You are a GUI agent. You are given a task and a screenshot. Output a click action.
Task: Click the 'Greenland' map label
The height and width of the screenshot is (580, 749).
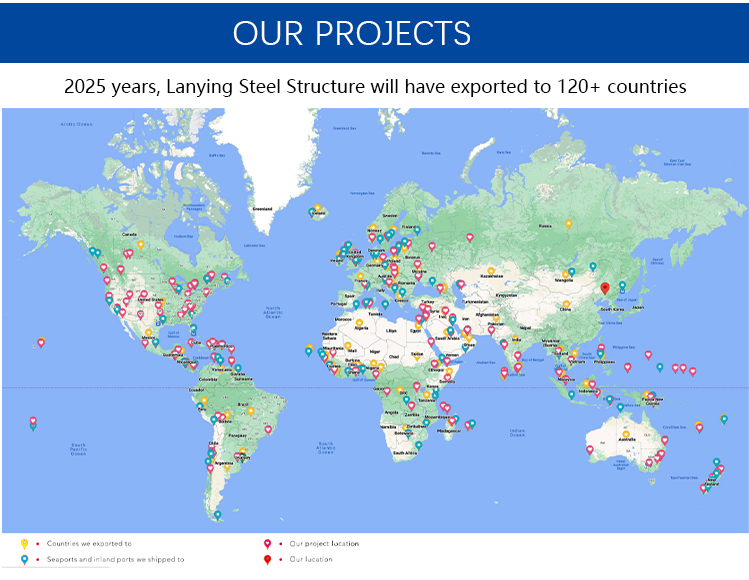262,209
